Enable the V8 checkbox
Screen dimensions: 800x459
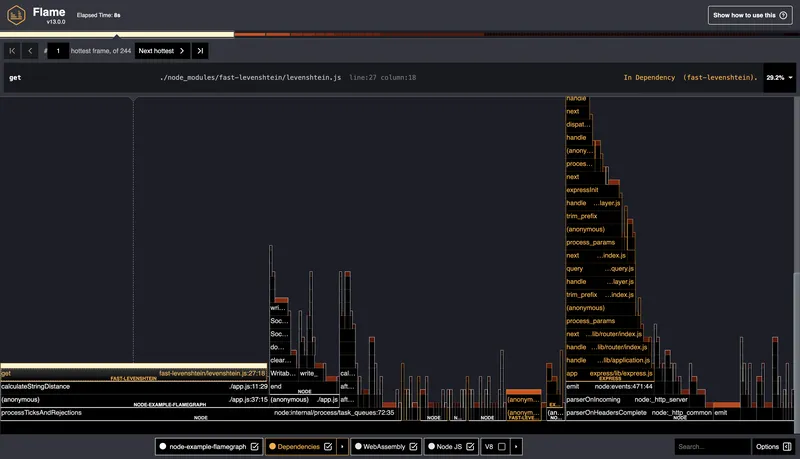(501, 446)
